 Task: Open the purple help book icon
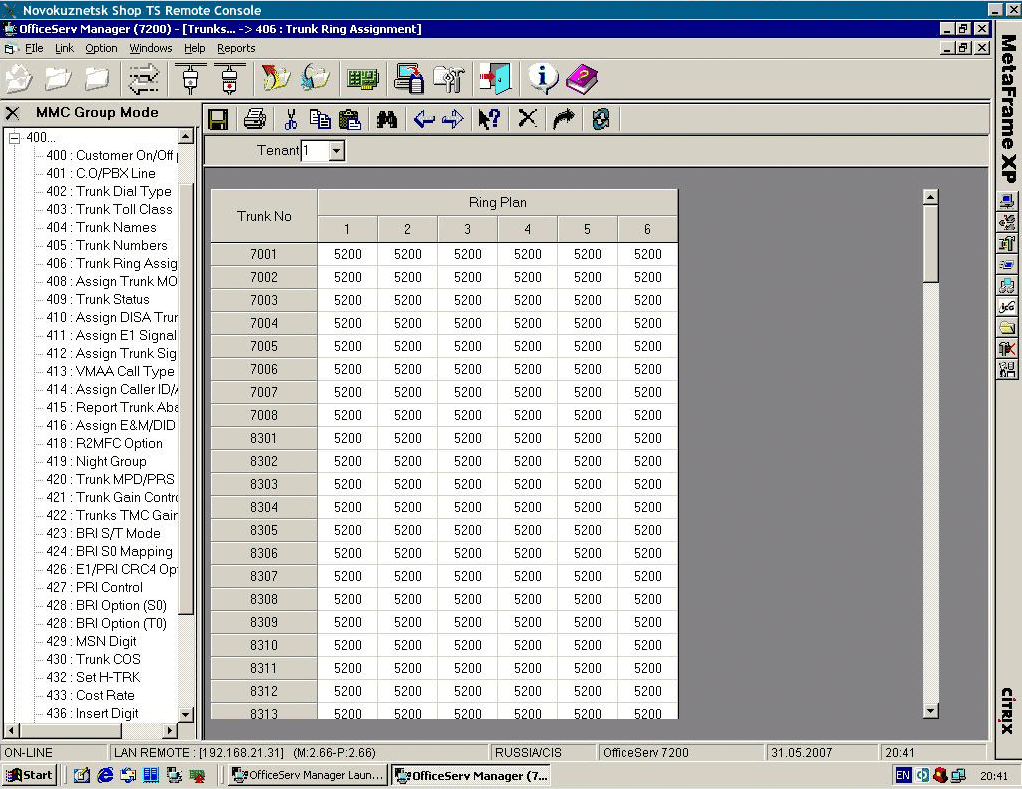pos(582,79)
